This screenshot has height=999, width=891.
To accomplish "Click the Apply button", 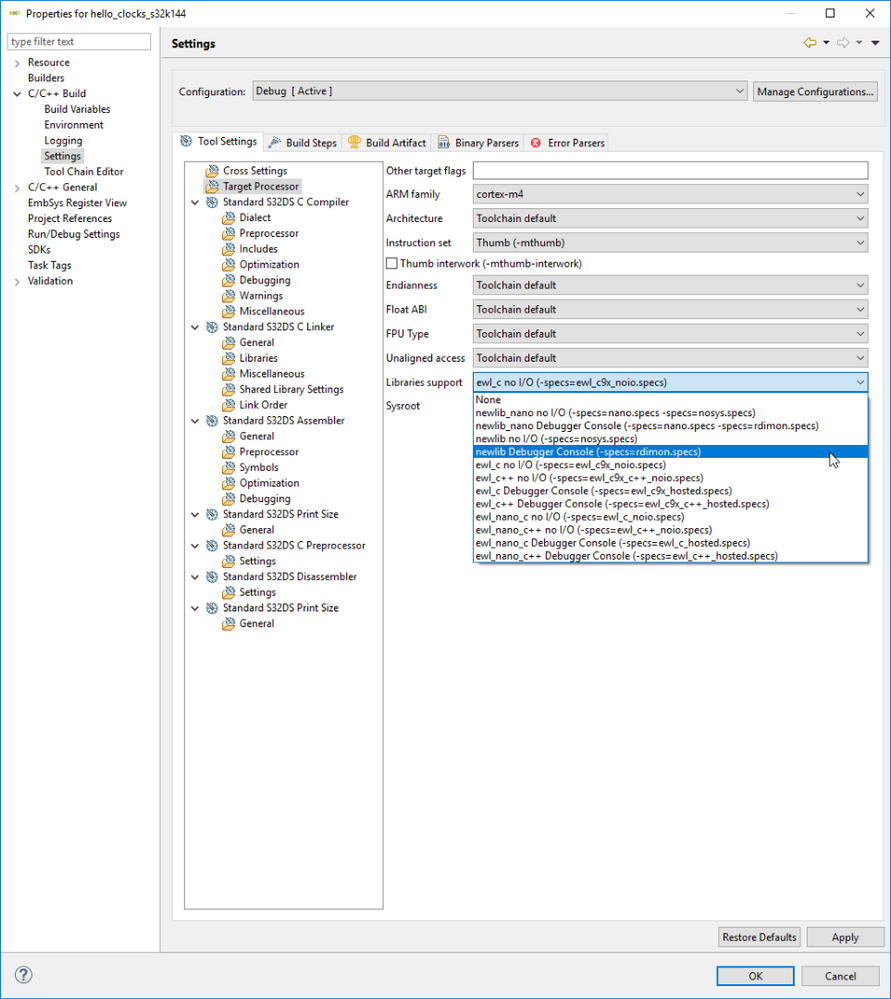I will tap(845, 937).
